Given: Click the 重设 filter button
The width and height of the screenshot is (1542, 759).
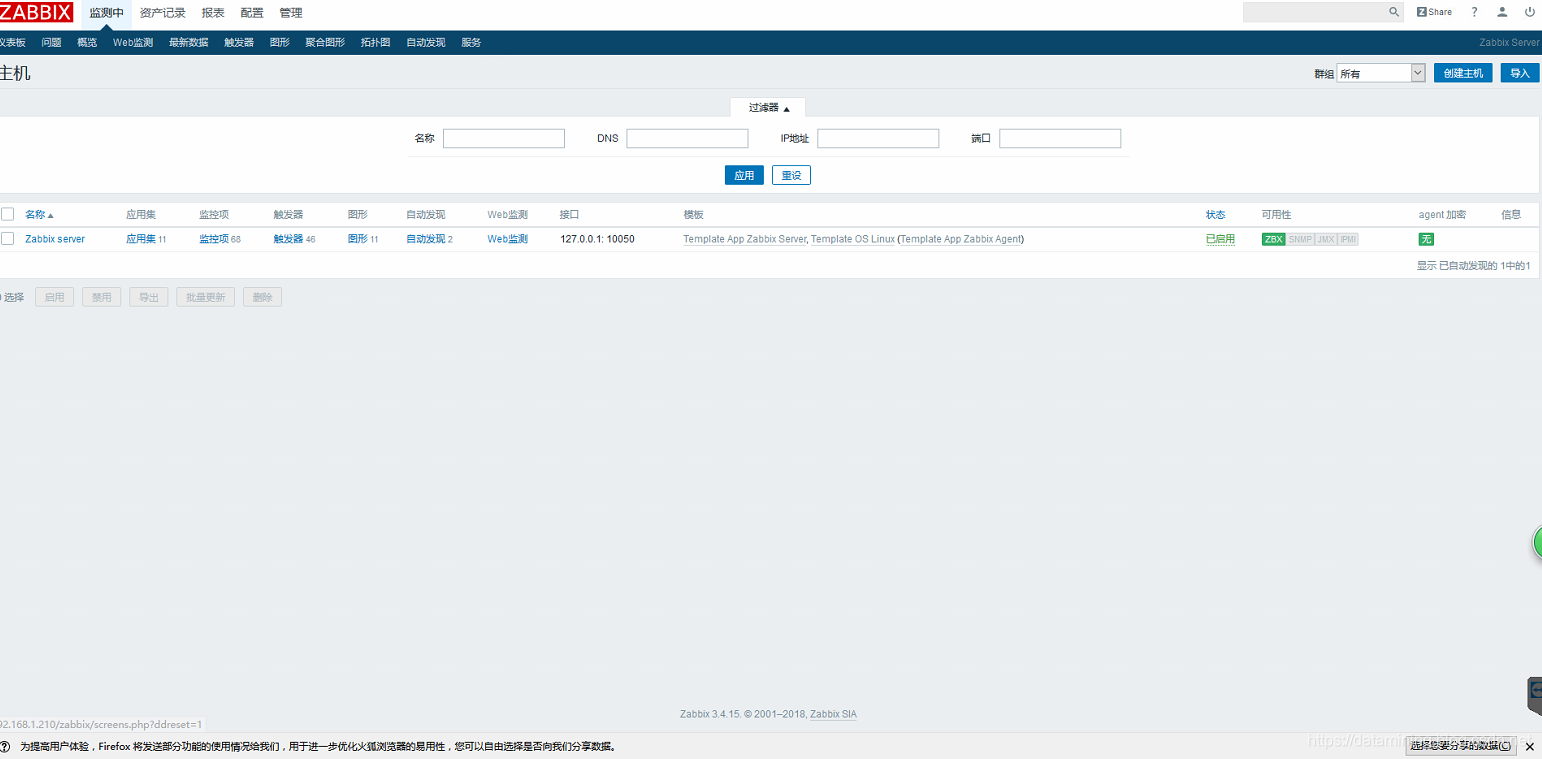Looking at the screenshot, I should pyautogui.click(x=791, y=175).
